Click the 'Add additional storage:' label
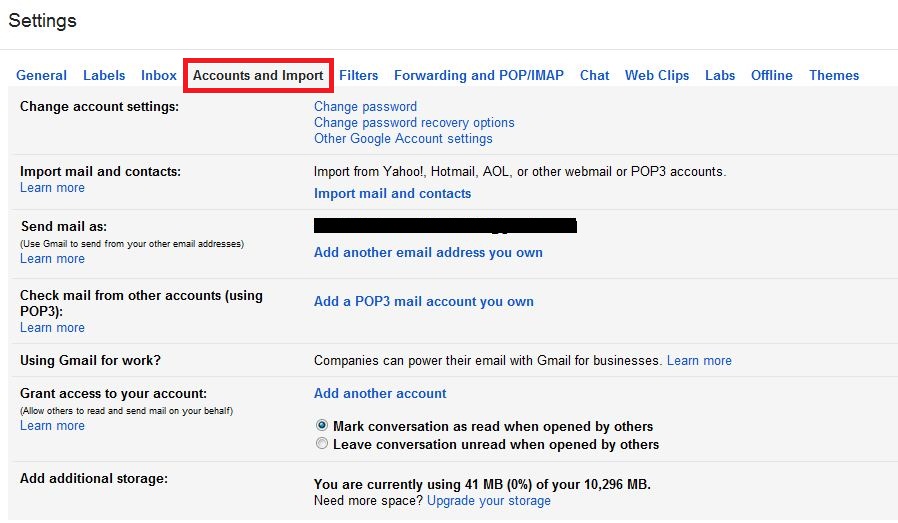The height and width of the screenshot is (523, 898). [x=94, y=478]
